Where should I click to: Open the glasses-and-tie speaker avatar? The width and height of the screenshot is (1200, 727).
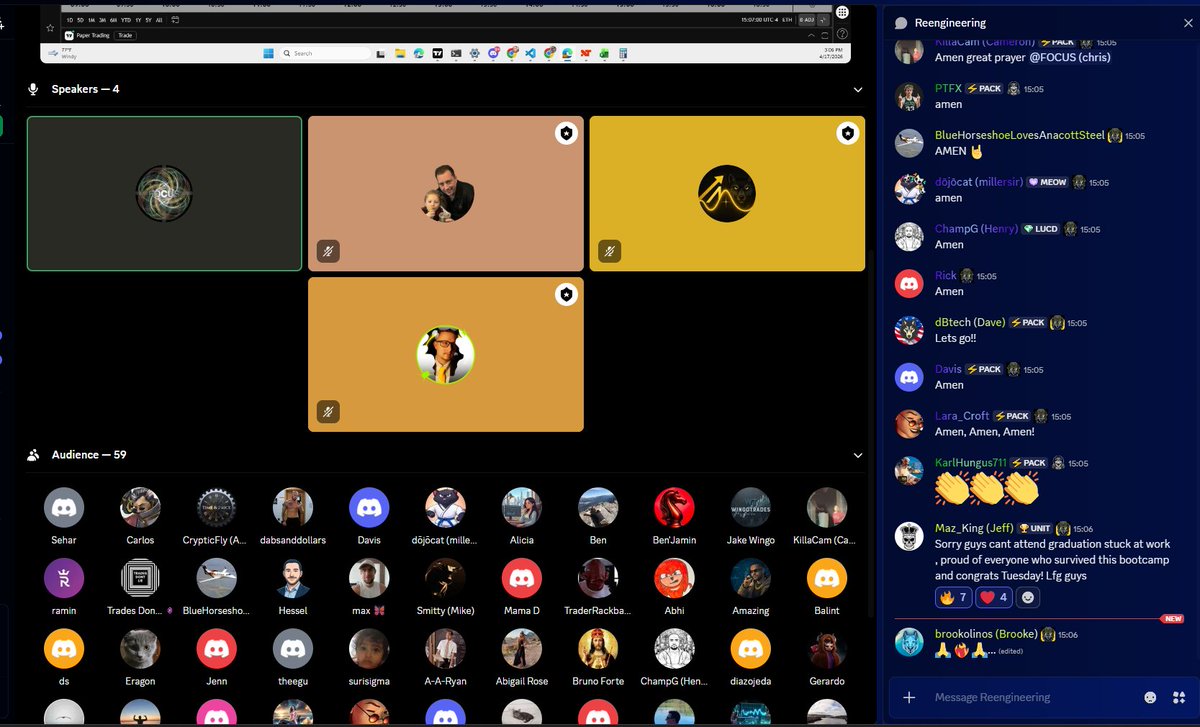coord(446,354)
